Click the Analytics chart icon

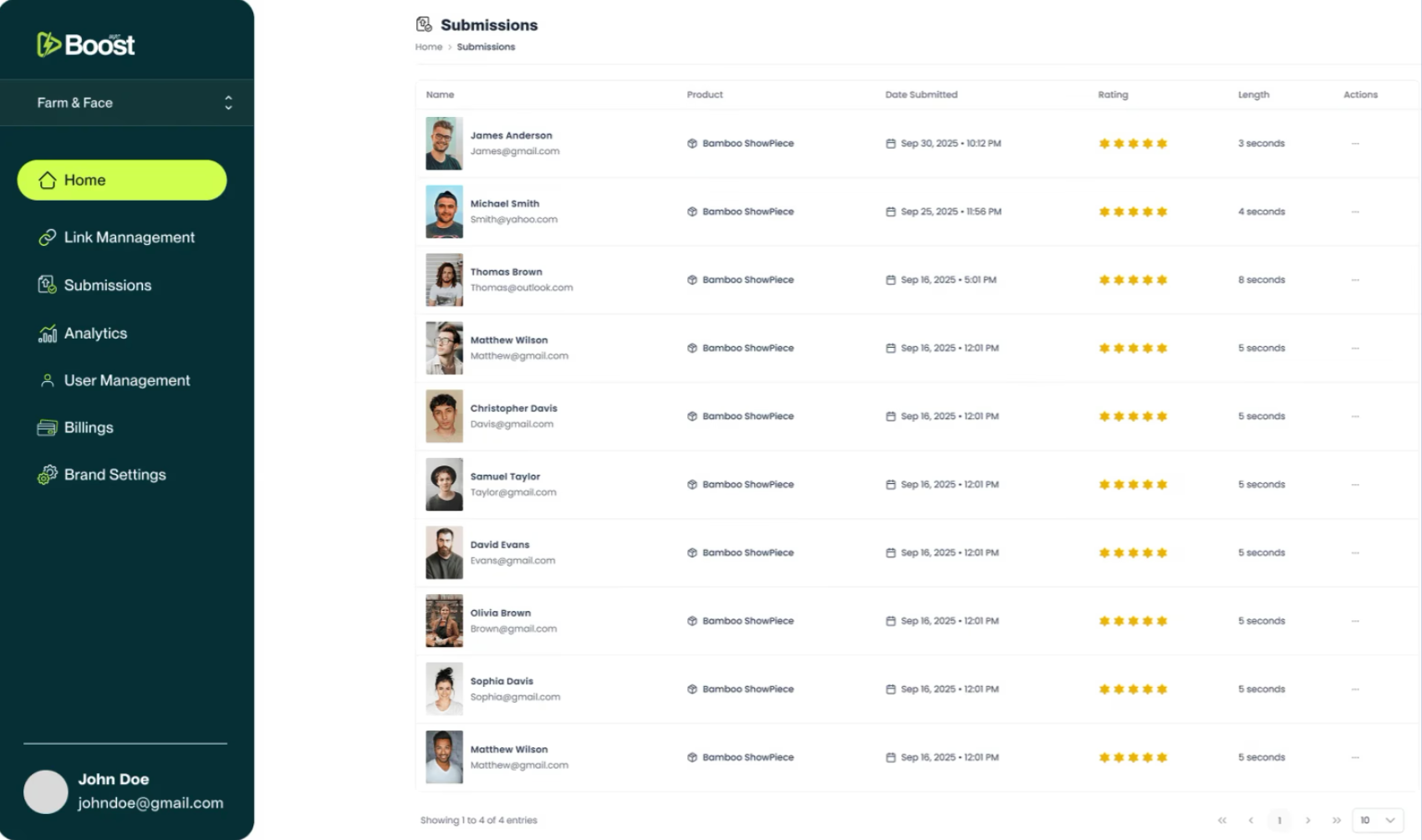[x=47, y=333]
